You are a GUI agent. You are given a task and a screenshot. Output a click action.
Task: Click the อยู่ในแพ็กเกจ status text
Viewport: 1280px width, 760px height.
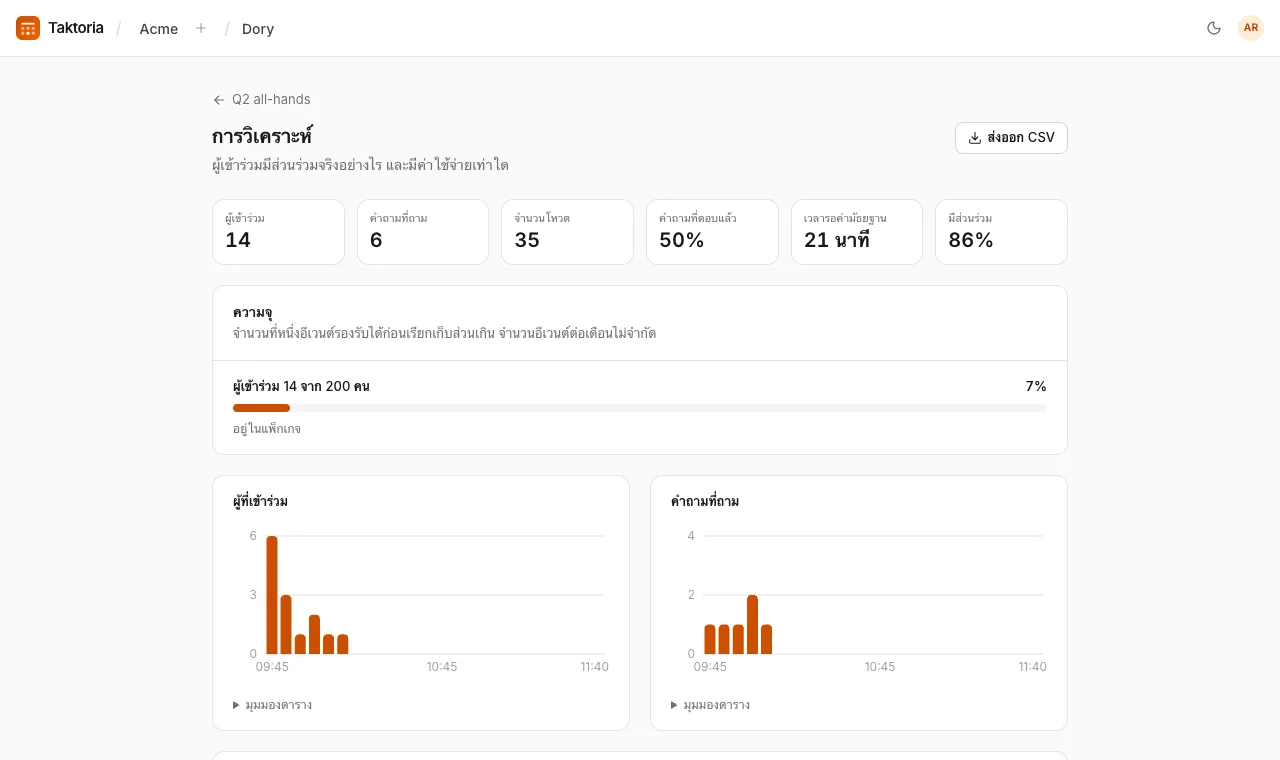pyautogui.click(x=267, y=429)
